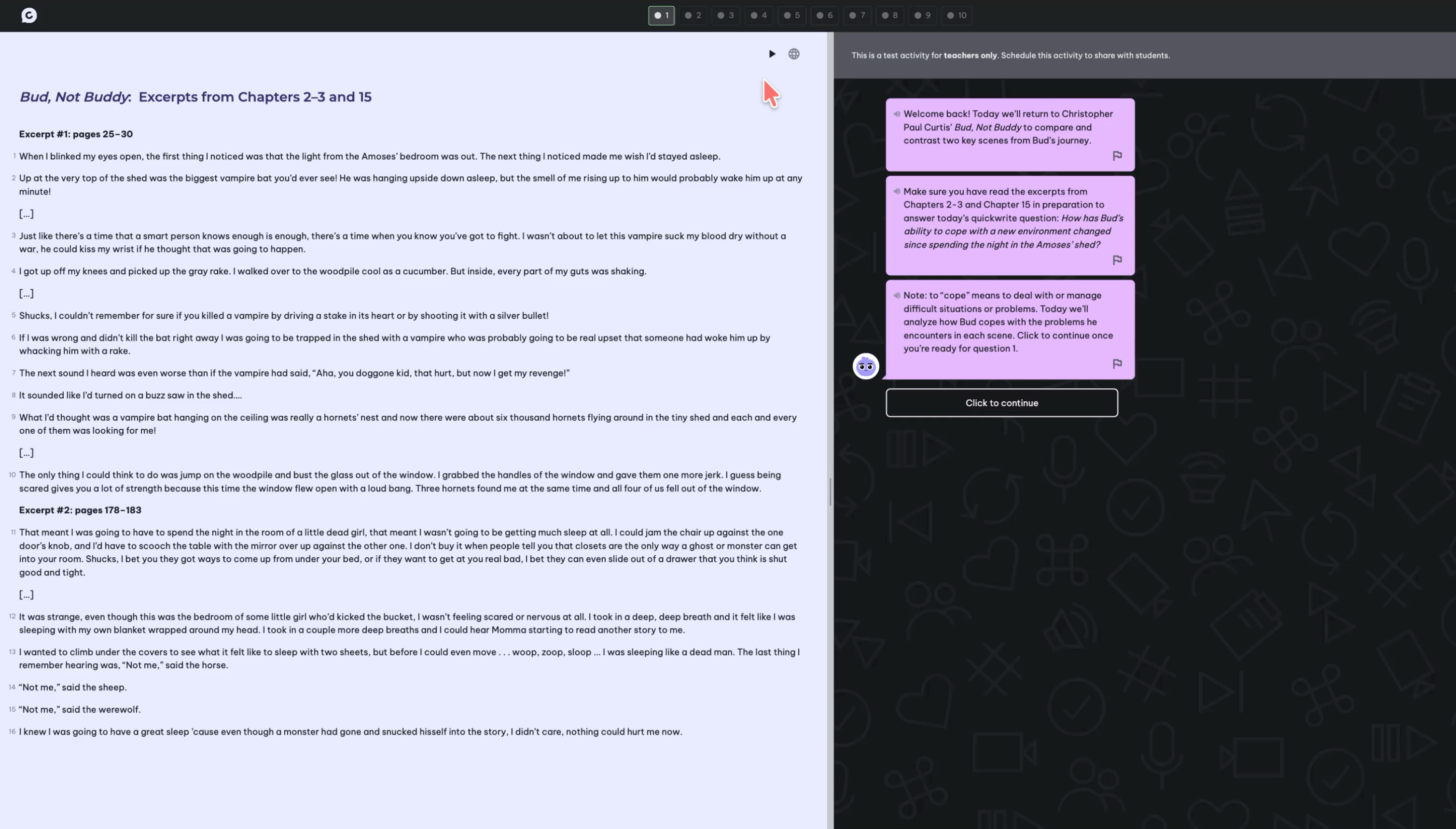Play audio for the 'Note: to cope' message

click(897, 295)
